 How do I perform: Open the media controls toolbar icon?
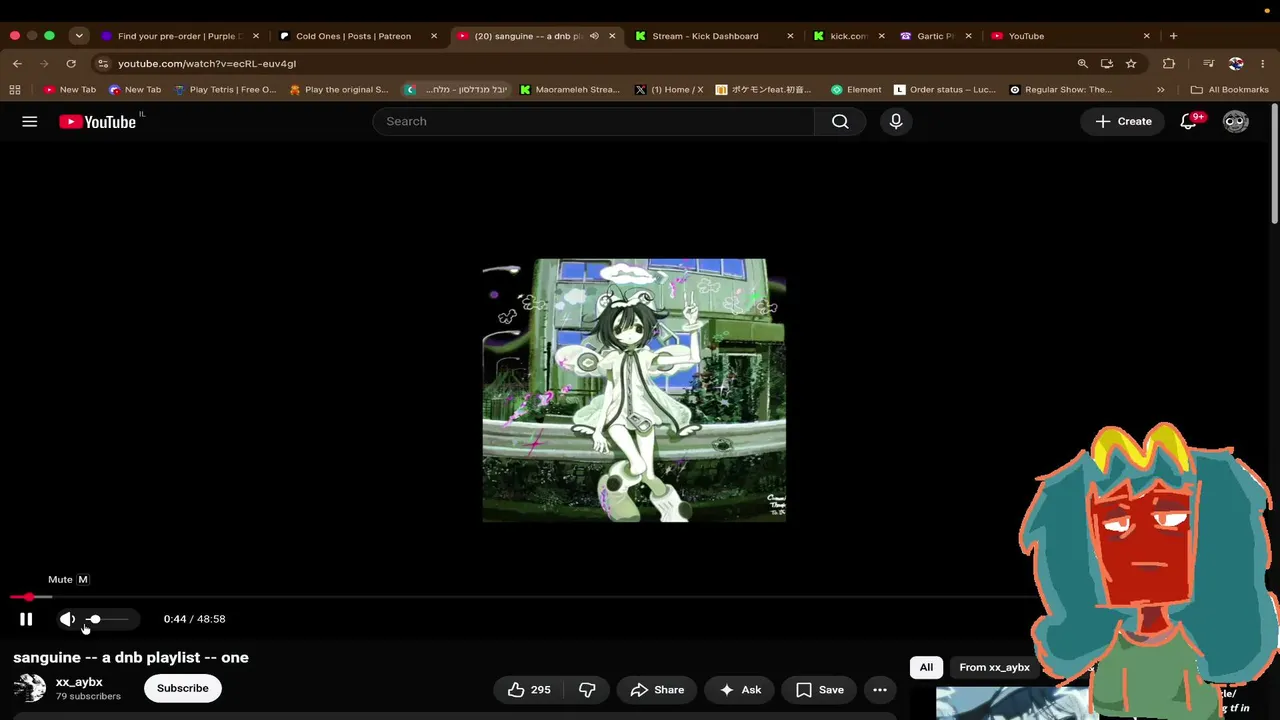point(1209,63)
